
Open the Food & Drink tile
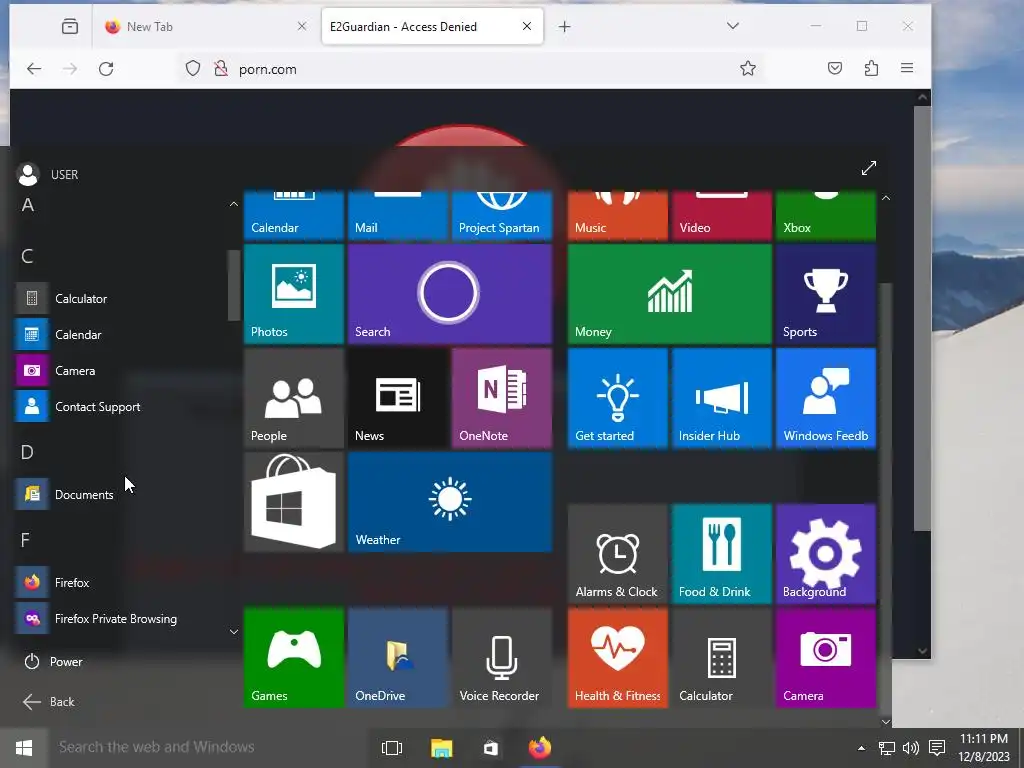click(722, 554)
